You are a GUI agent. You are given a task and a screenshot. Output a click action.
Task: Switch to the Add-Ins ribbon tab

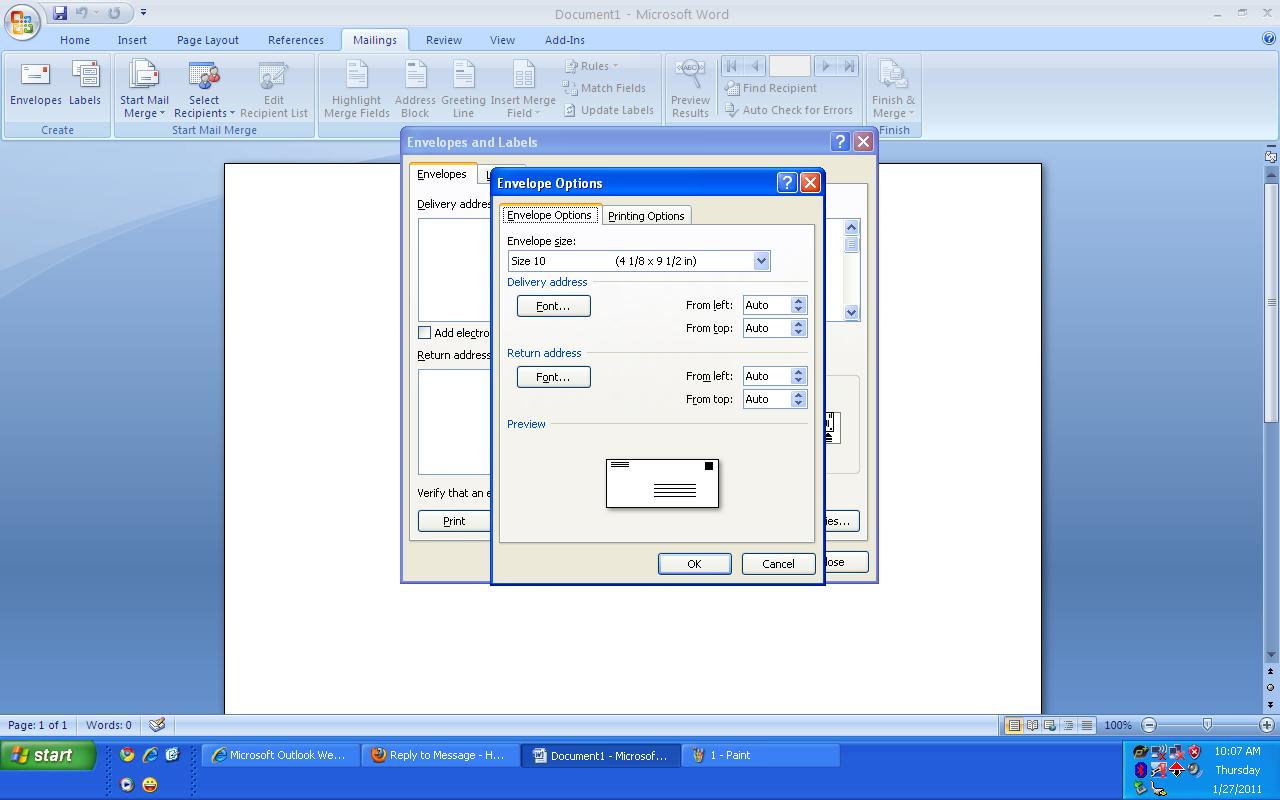(565, 40)
